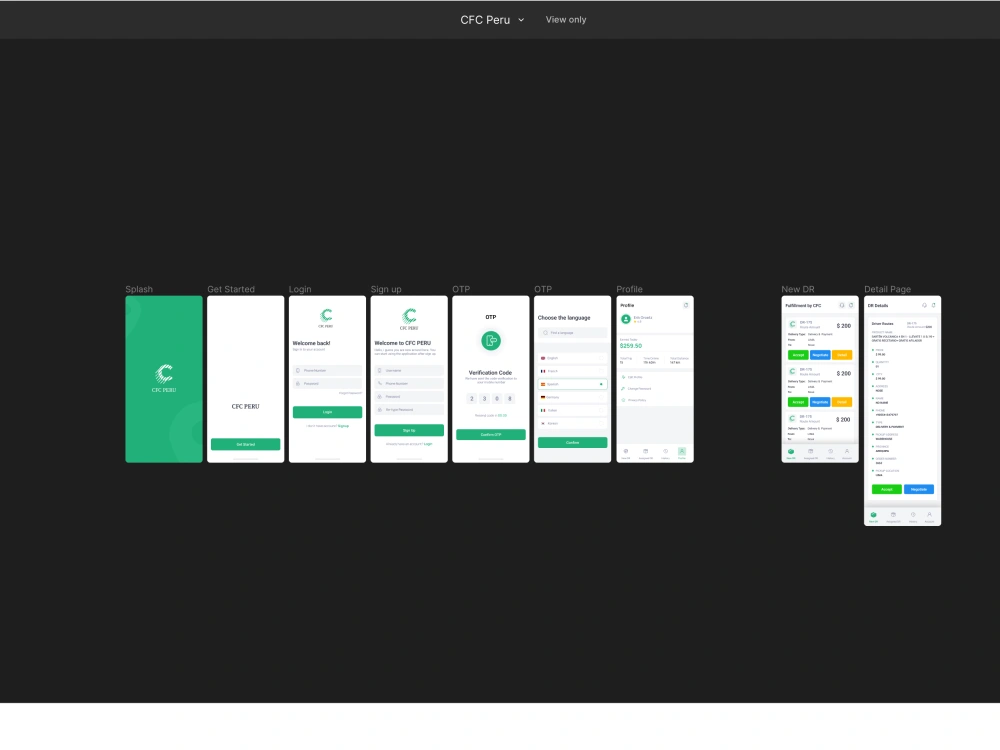The image size is (1000, 750).
Task: Select the Detail Page frame label
Action: 887,289
